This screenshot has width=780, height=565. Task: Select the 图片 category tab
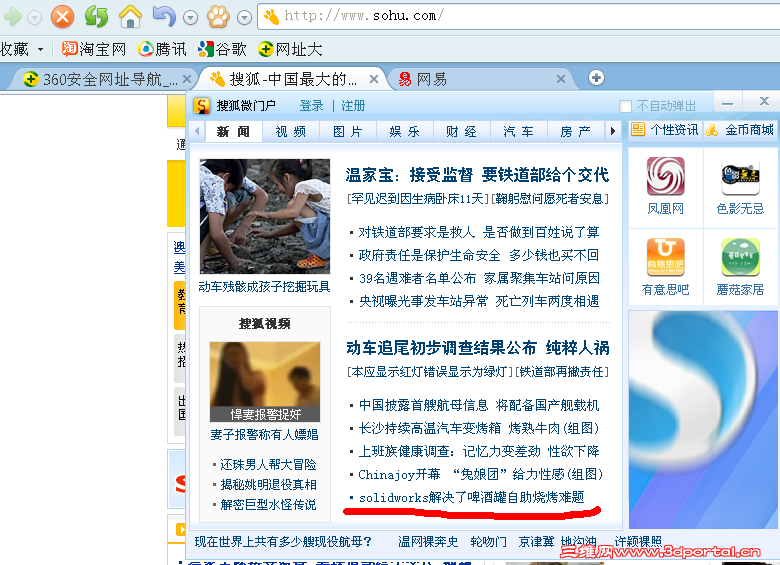tap(348, 131)
